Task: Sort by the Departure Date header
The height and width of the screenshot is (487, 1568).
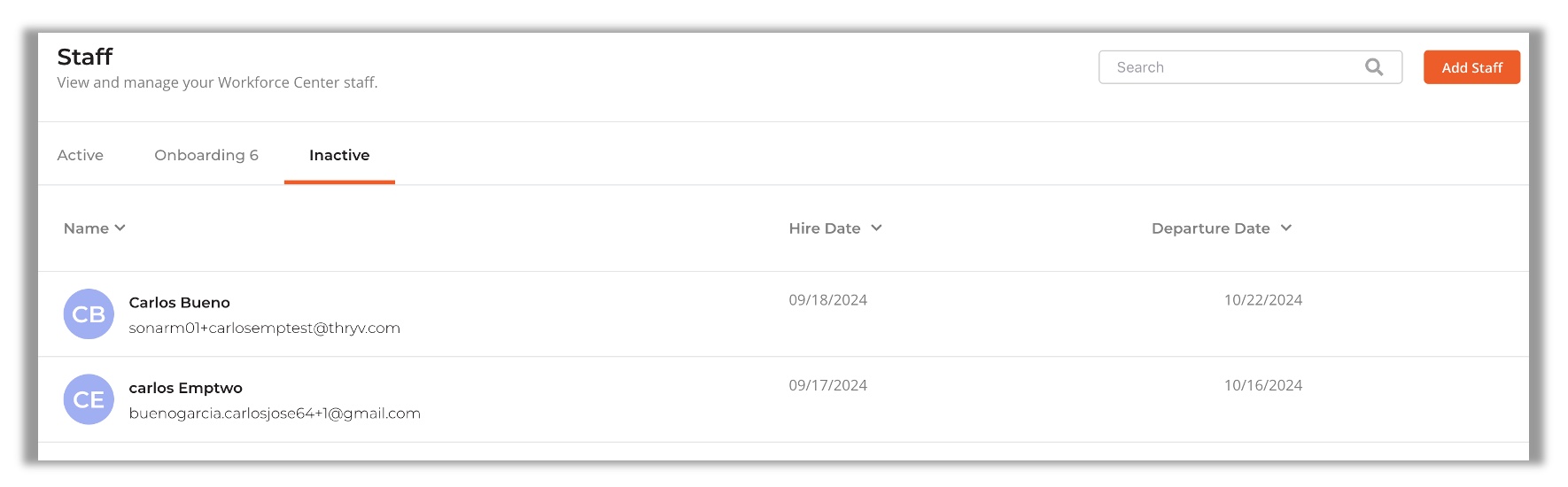Action: coord(1210,228)
